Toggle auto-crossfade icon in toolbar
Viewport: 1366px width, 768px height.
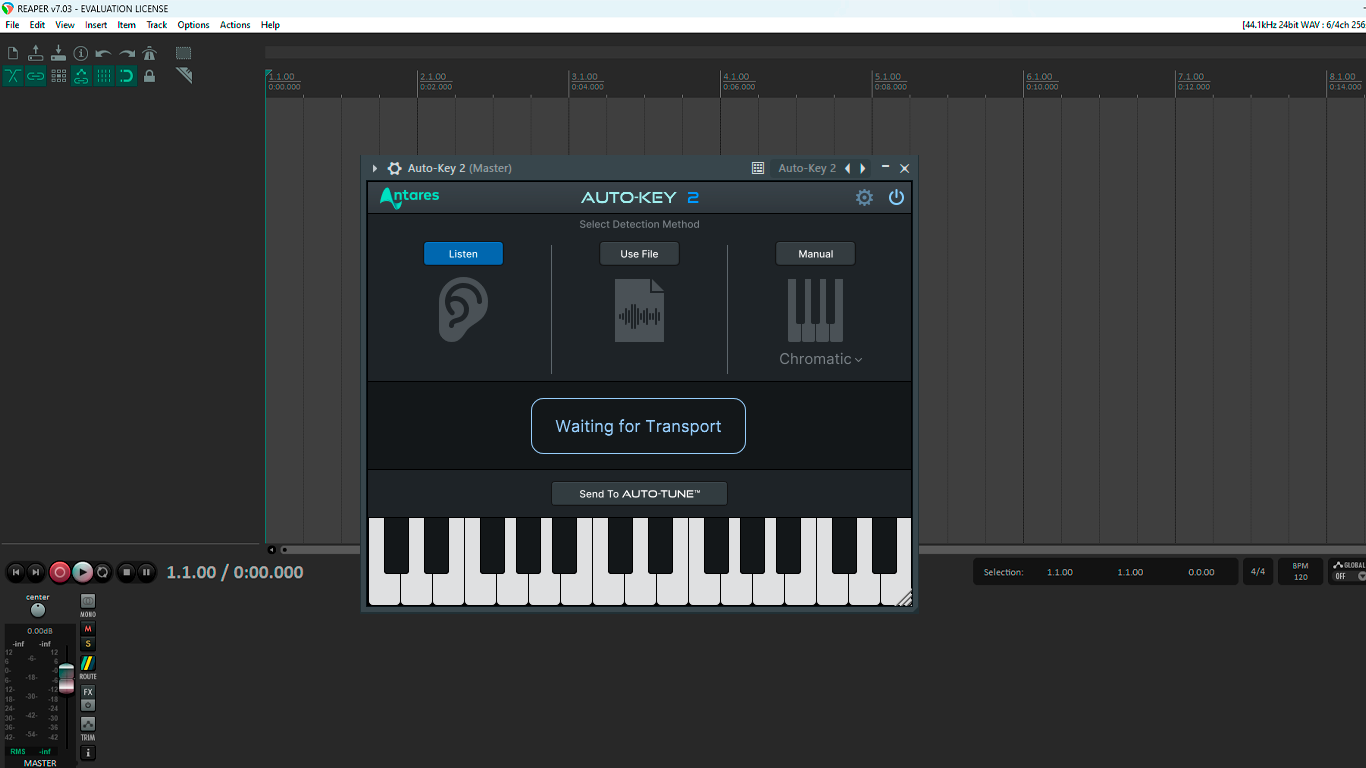(x=13, y=76)
